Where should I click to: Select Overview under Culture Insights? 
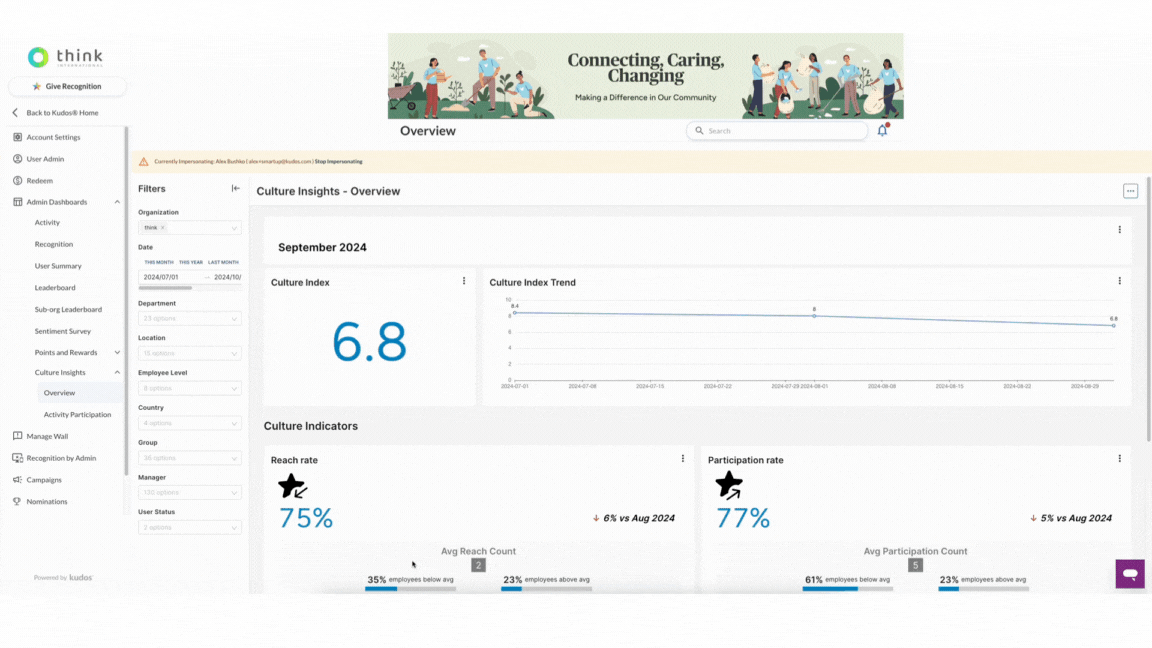(60, 393)
